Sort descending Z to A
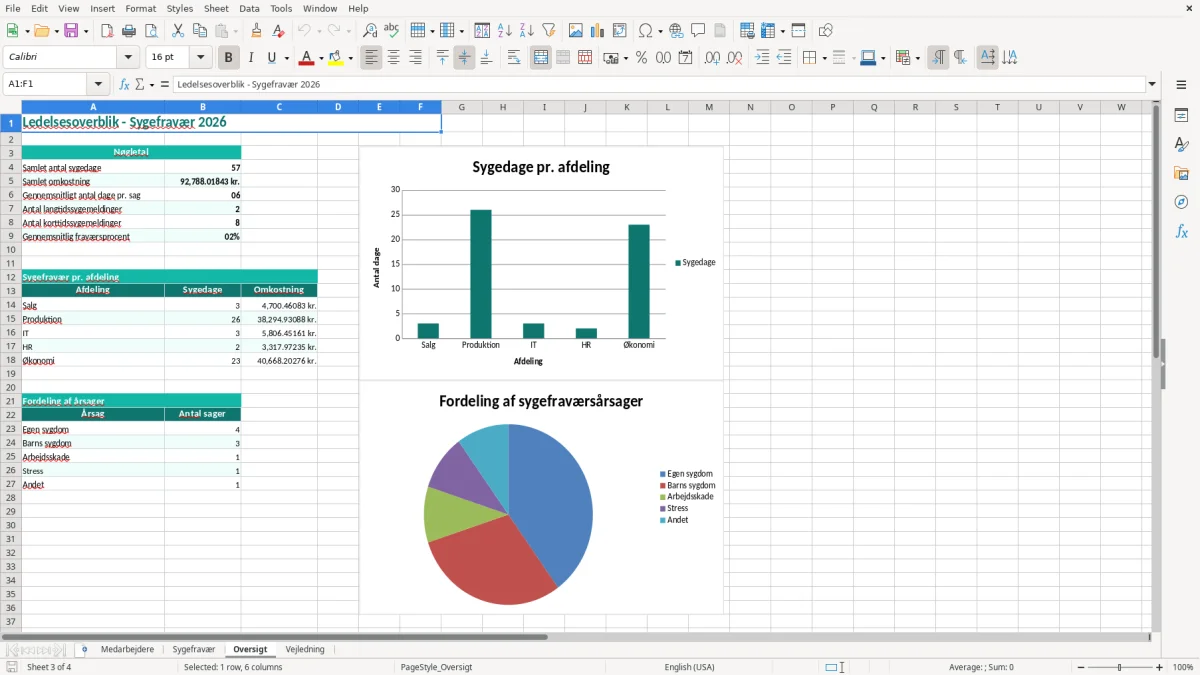 527,31
